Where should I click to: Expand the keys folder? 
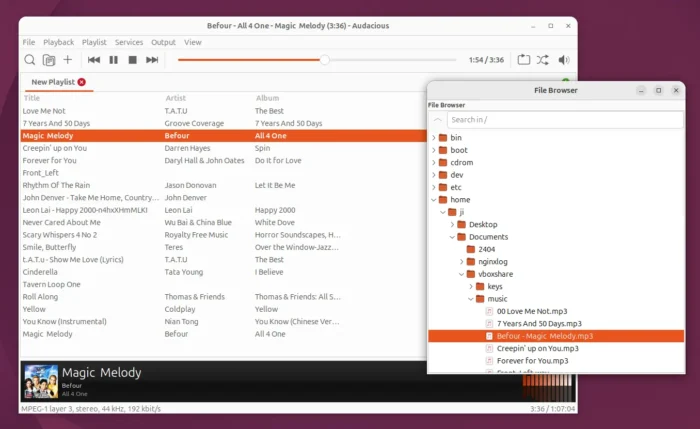(x=471, y=287)
